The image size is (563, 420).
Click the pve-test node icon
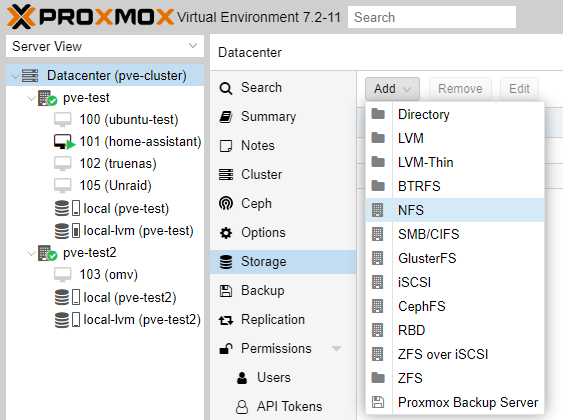click(x=47, y=98)
